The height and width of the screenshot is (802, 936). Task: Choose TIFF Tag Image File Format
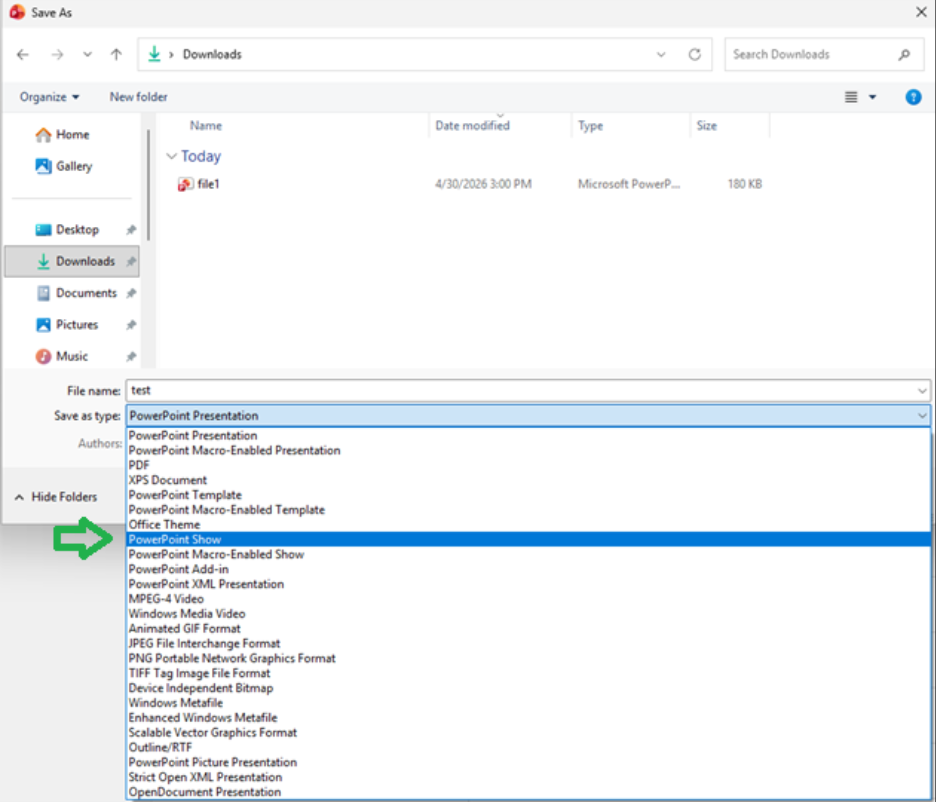point(528,674)
